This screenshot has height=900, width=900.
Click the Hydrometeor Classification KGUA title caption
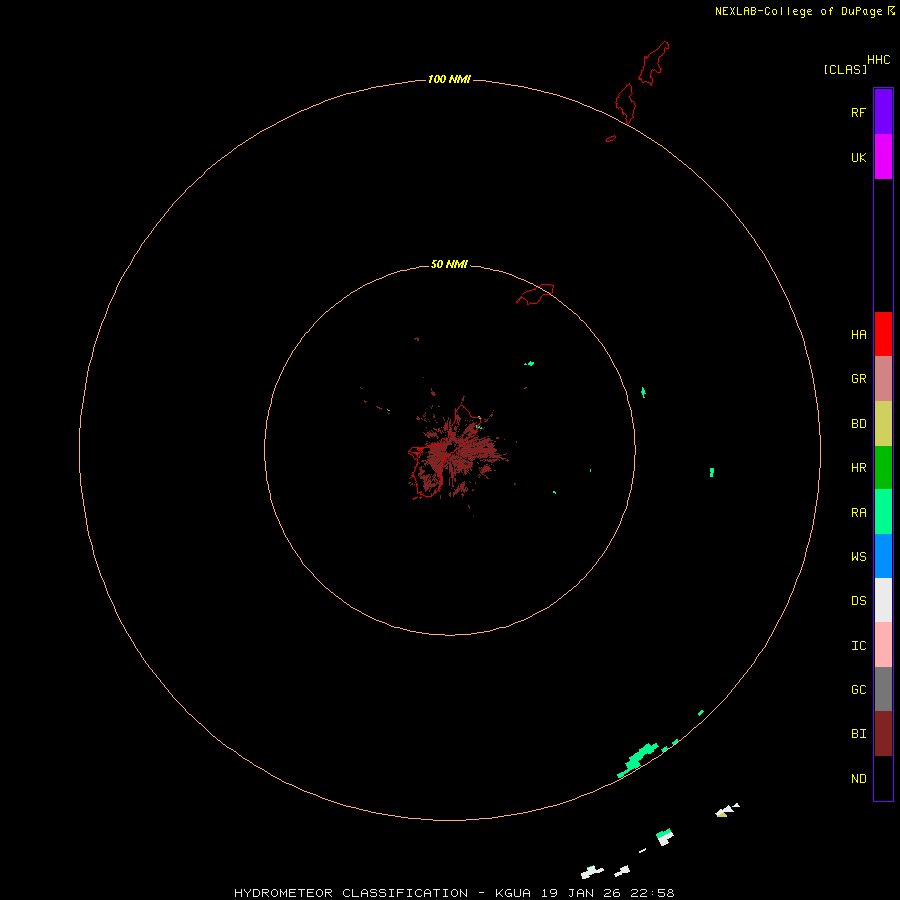tap(454, 893)
